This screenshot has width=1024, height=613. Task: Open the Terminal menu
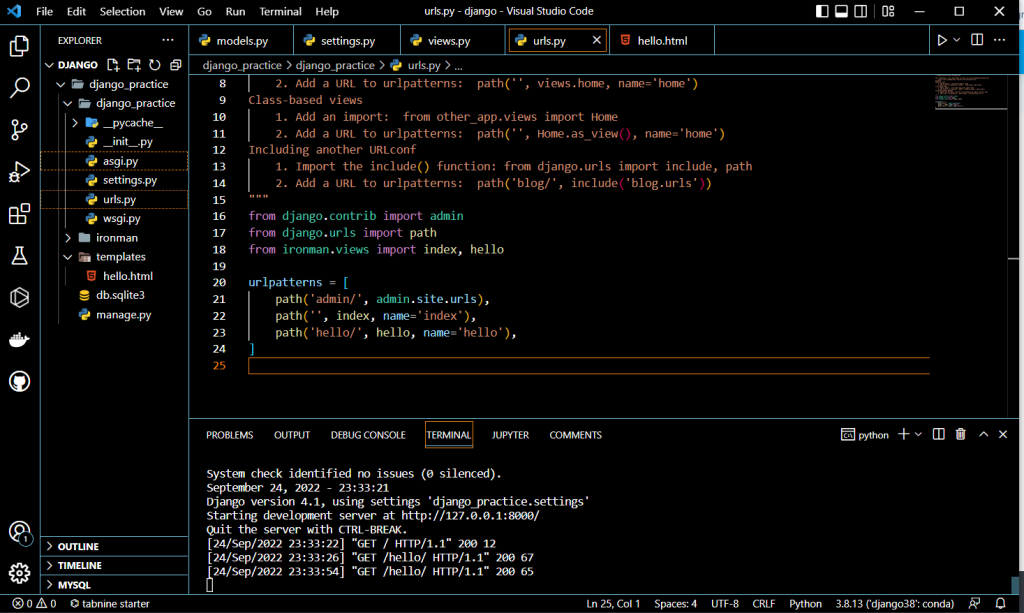(280, 12)
